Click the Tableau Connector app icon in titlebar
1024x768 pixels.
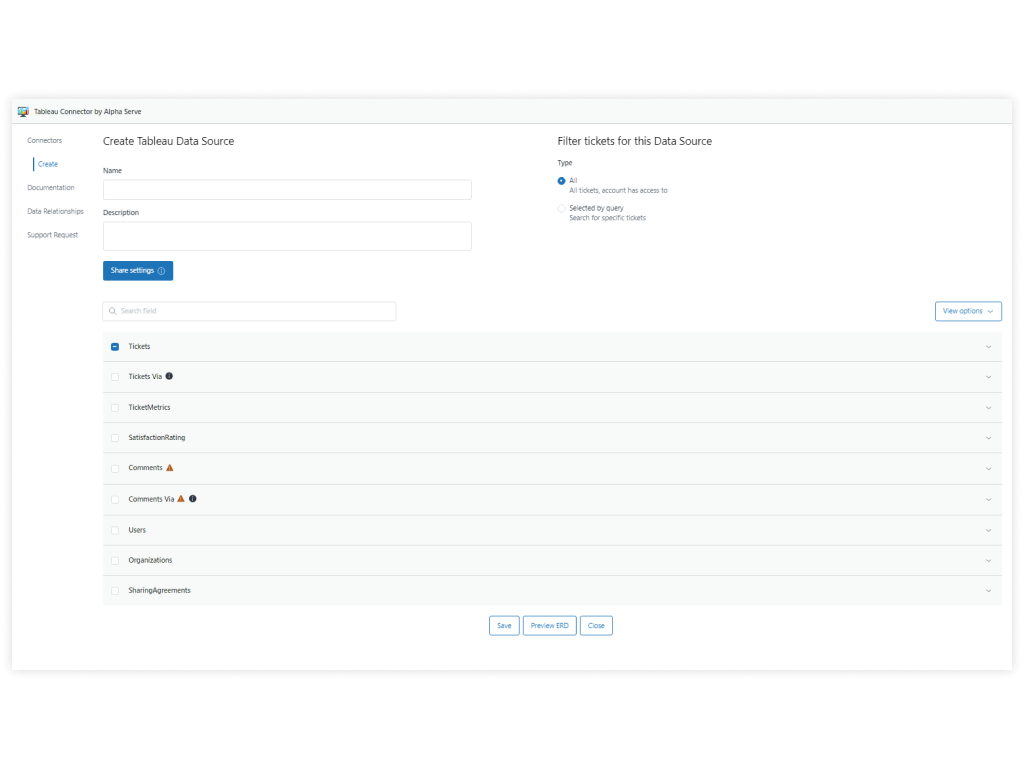click(x=22, y=111)
